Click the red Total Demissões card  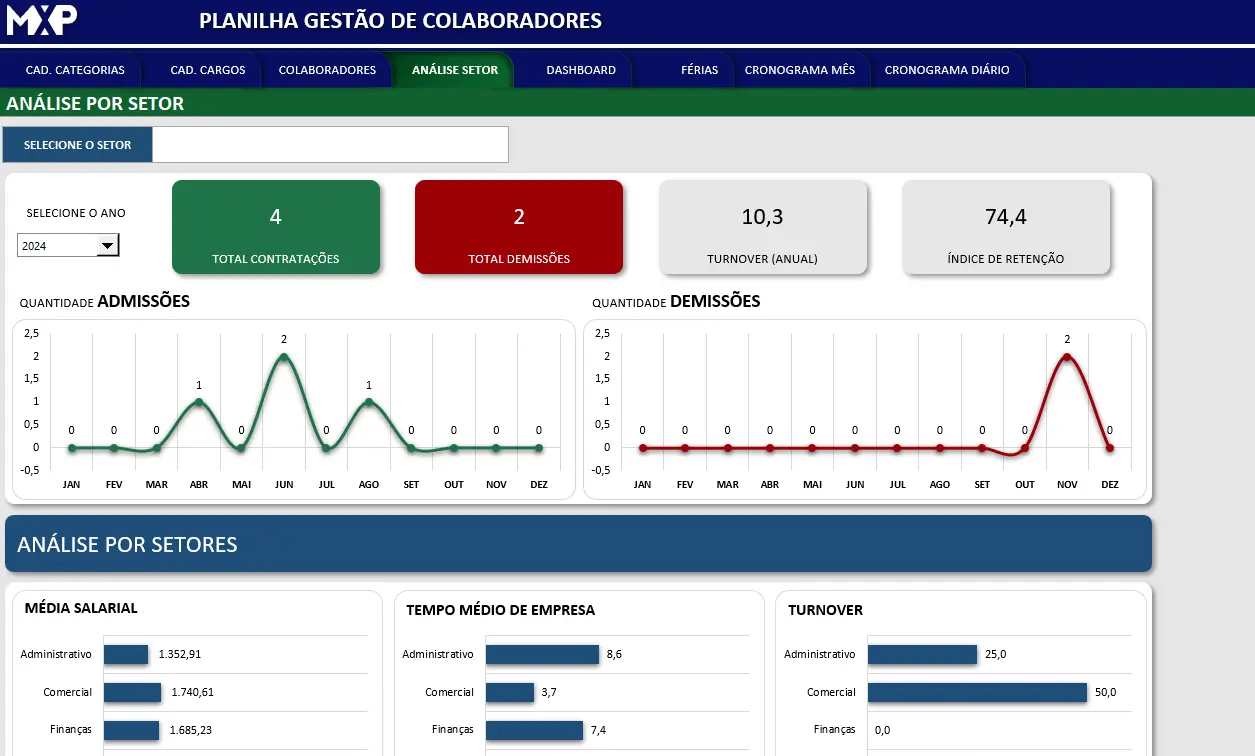point(519,227)
